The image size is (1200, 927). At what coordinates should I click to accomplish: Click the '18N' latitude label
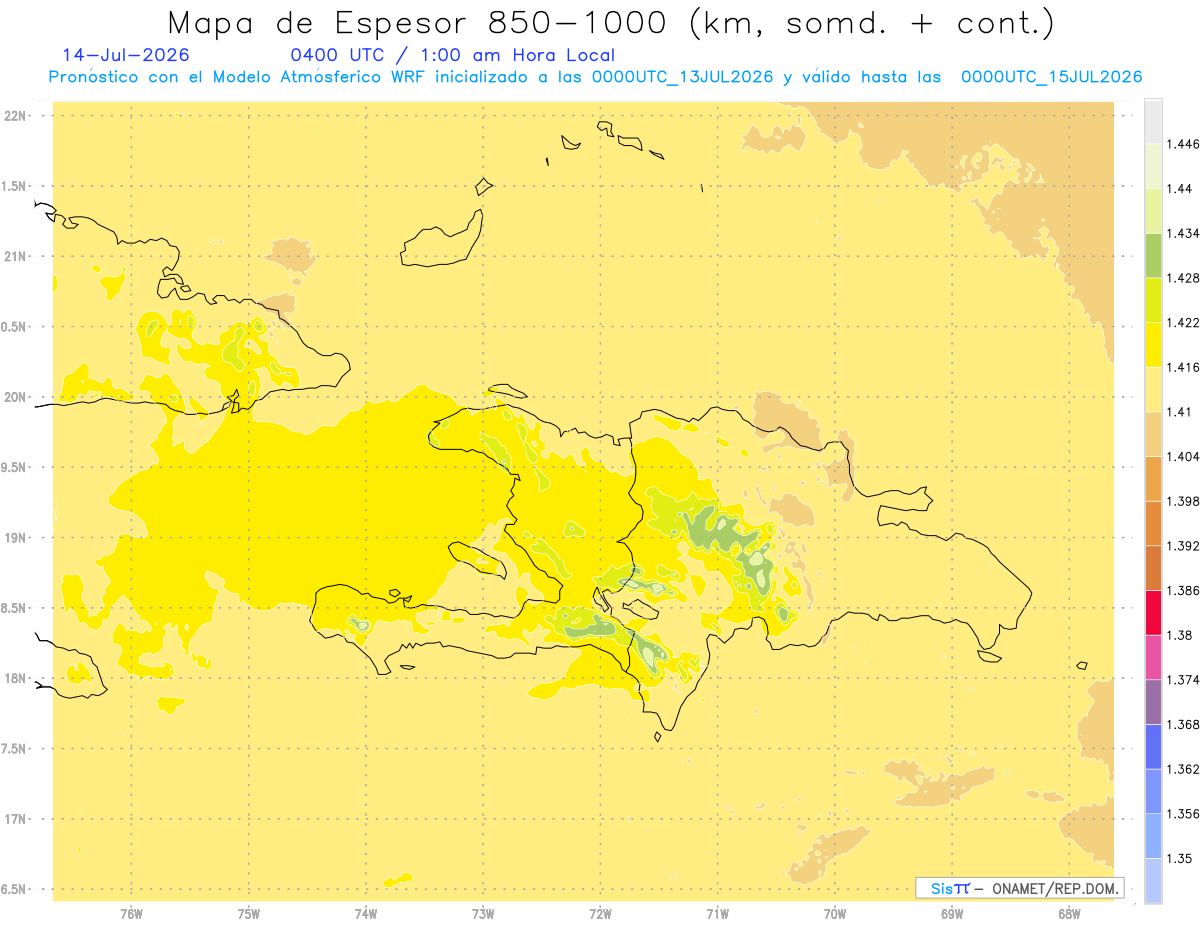coord(15,679)
